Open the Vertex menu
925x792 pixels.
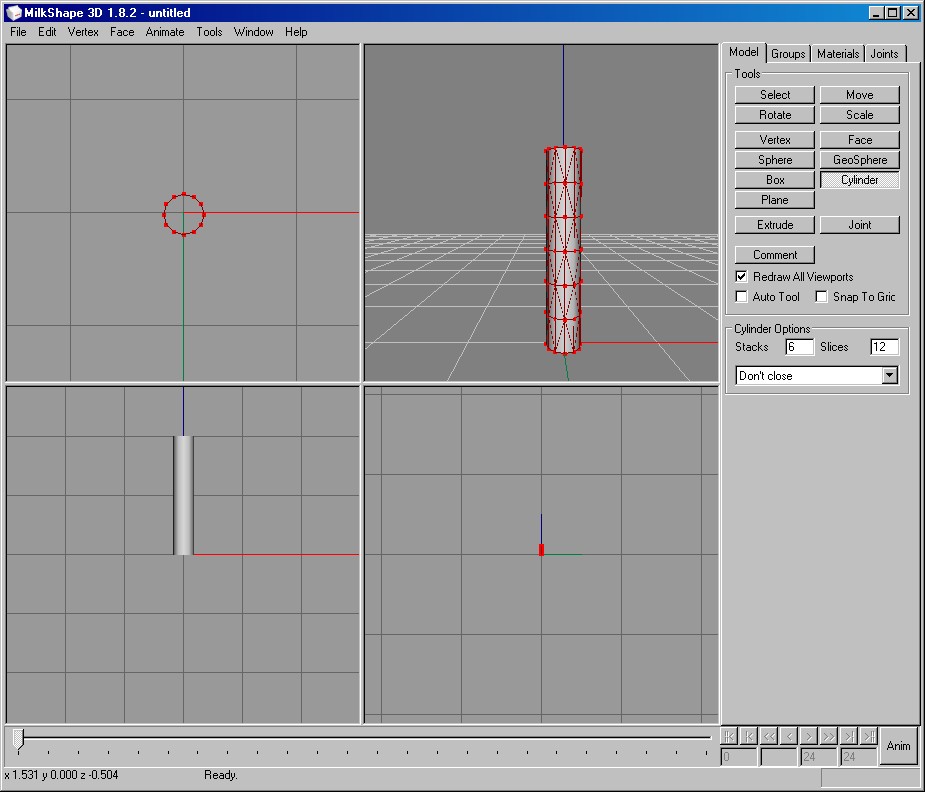pos(83,32)
